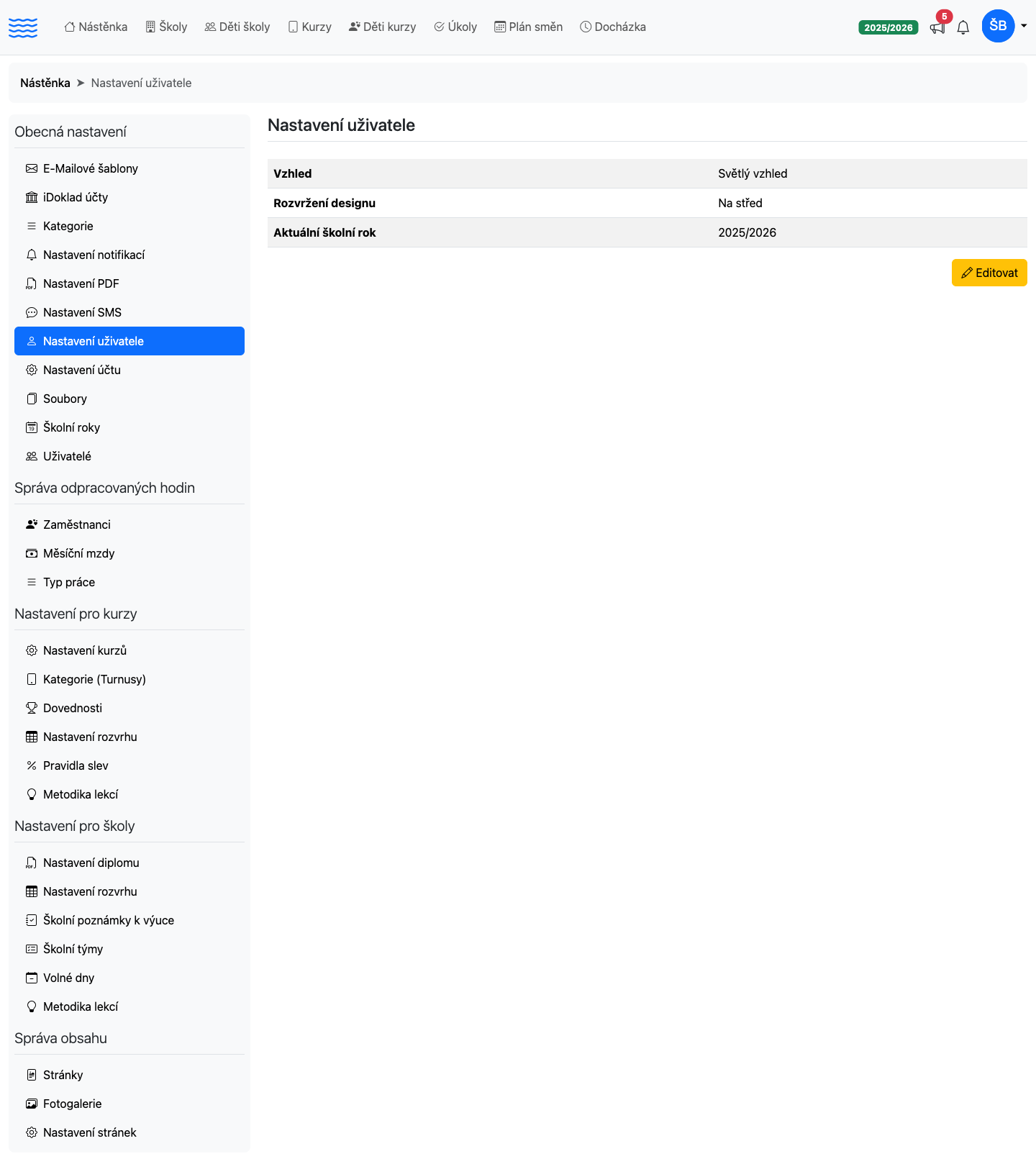The image size is (1036, 1164).
Task: Follow the Nástěnka breadcrumb link
Action: point(45,83)
